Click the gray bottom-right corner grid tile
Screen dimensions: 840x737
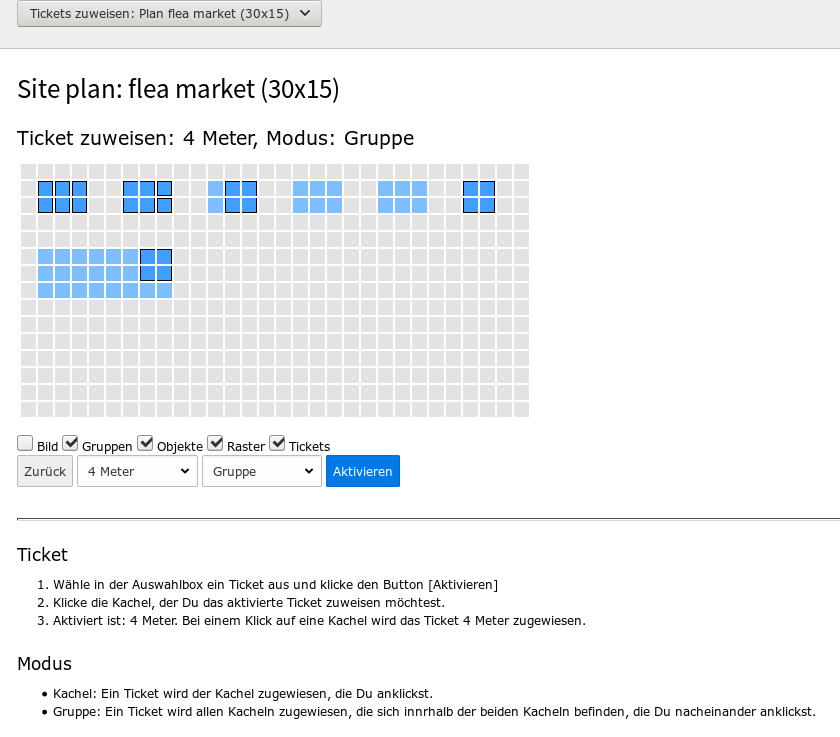coord(522,410)
